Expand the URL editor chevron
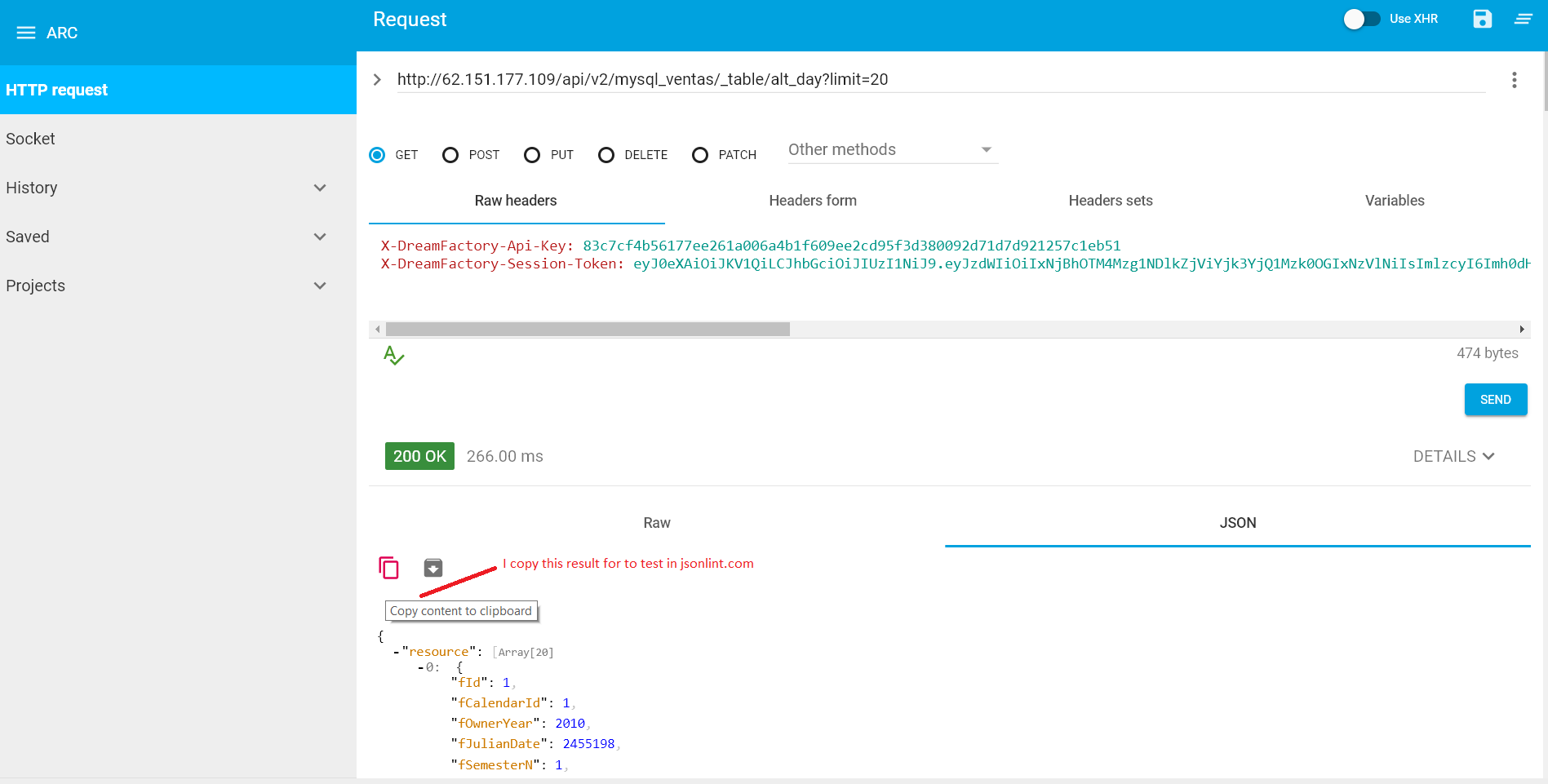This screenshot has height=784, width=1548. pos(377,80)
